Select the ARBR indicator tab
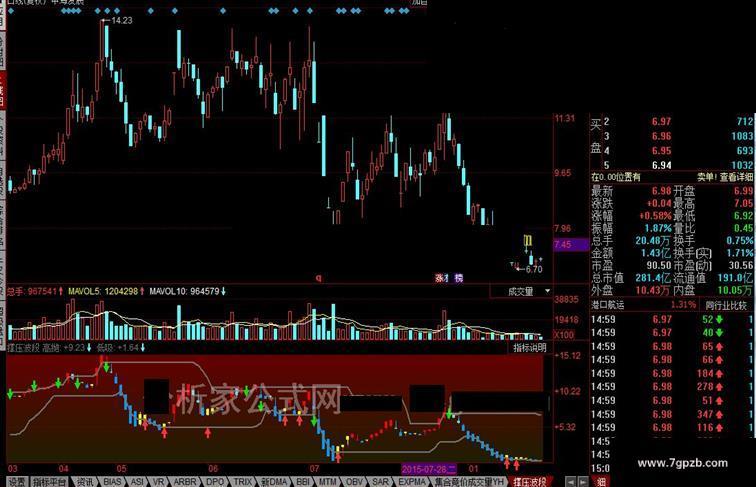756x487 pixels. pyautogui.click(x=185, y=482)
